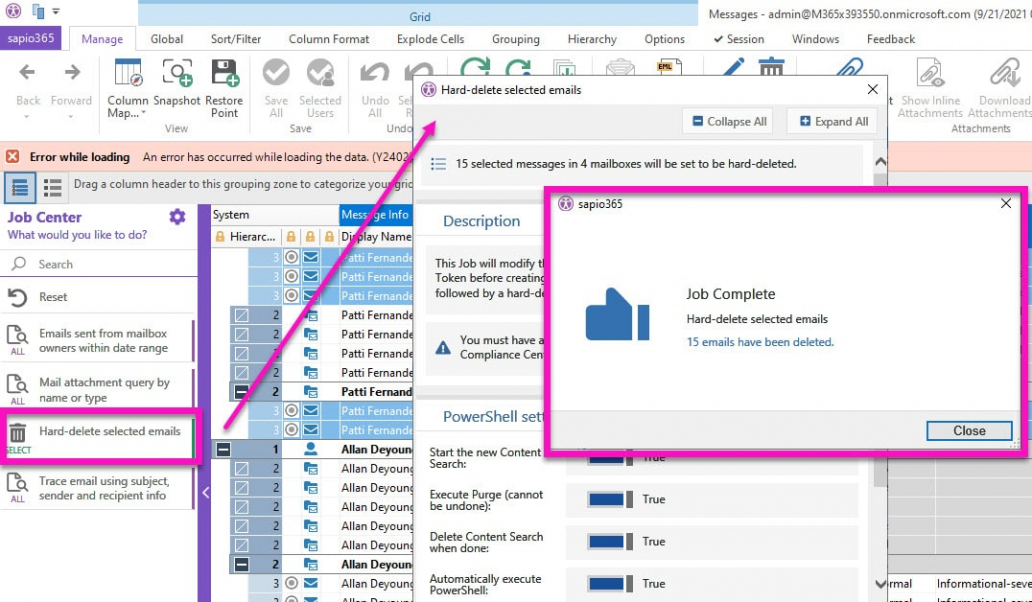This screenshot has width=1032, height=602.
Task: Click the thumbs-up Job Complete icon
Action: tap(617, 315)
